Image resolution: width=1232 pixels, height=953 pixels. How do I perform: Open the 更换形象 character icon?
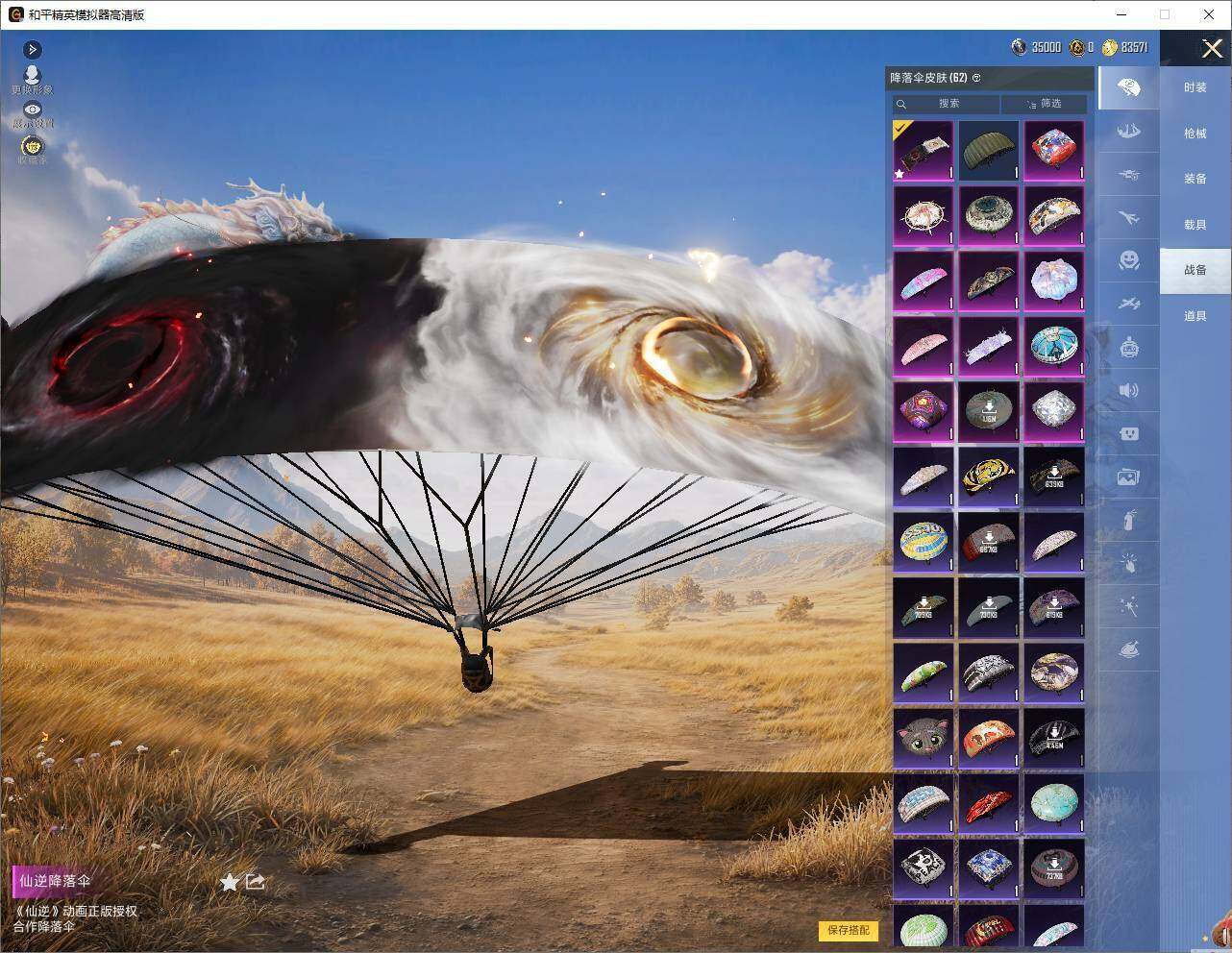pos(33,75)
